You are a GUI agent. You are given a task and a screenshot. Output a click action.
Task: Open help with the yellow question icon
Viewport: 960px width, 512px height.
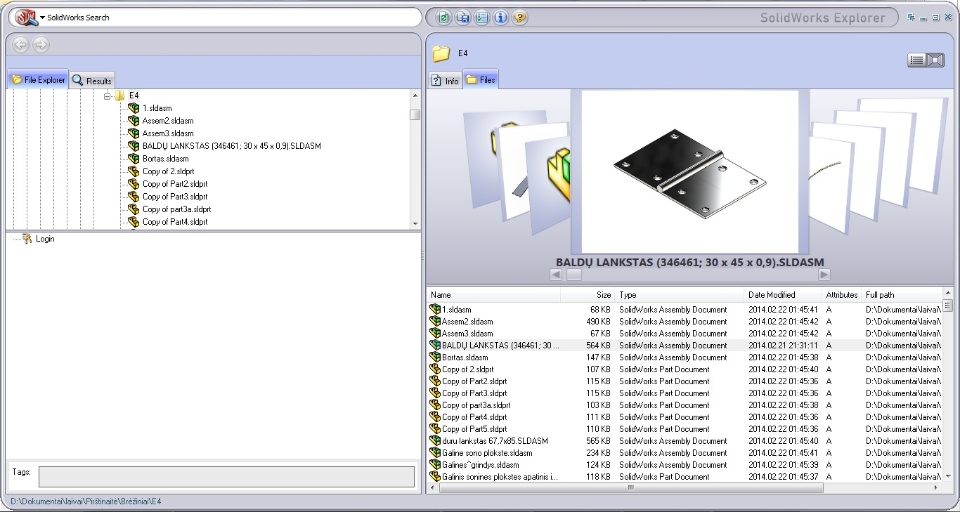point(520,18)
